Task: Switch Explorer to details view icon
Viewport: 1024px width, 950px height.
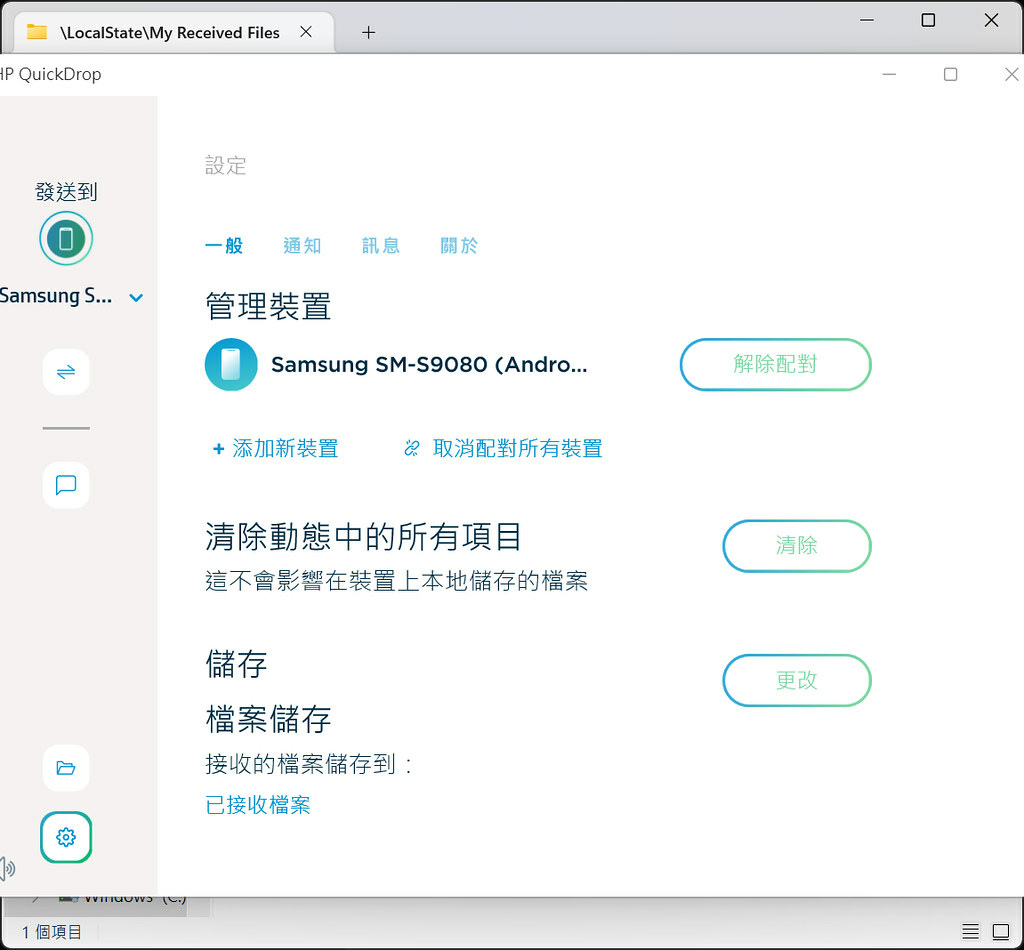Action: [x=970, y=931]
